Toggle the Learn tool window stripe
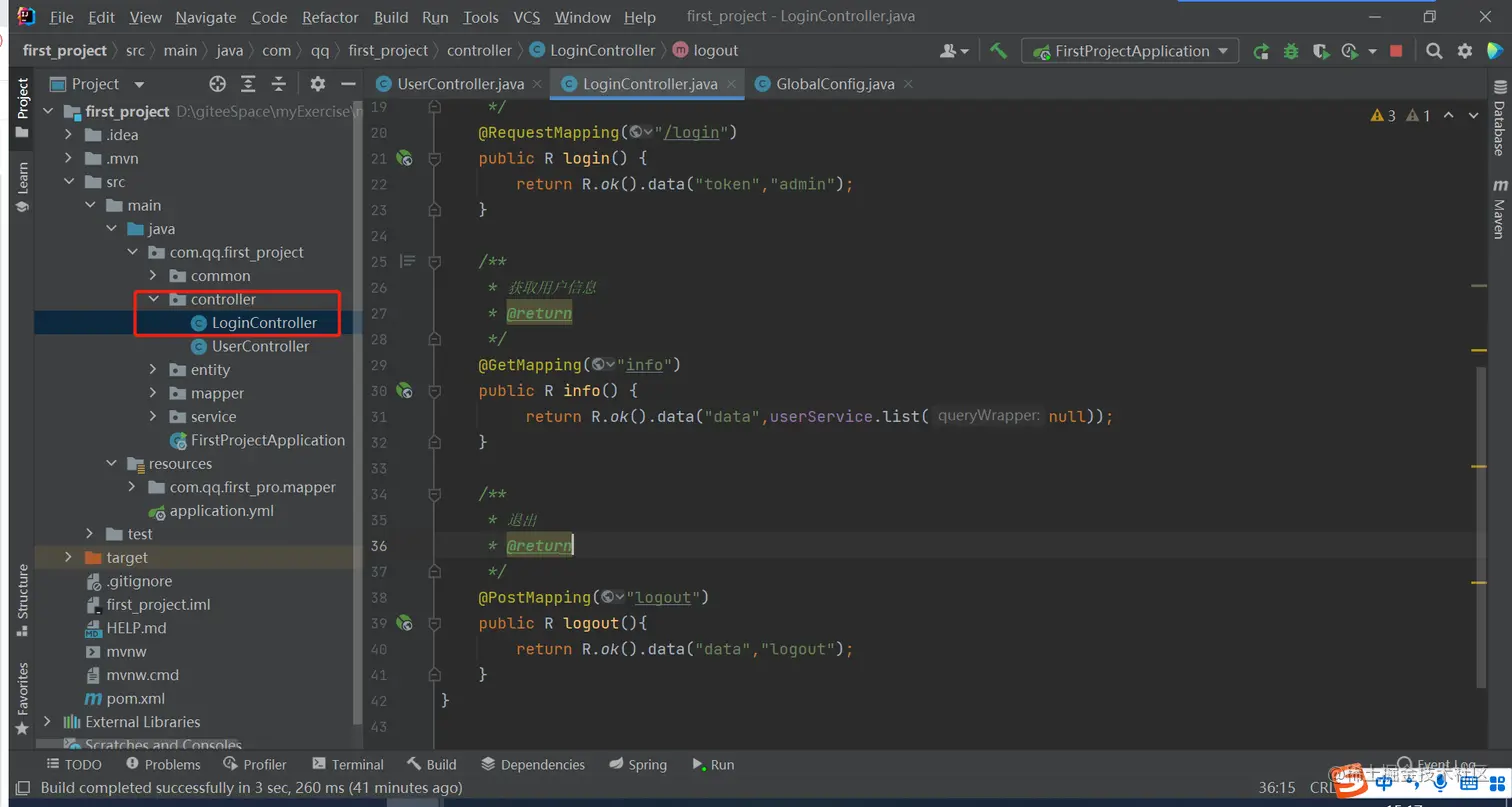The image size is (1512, 807). [22, 186]
